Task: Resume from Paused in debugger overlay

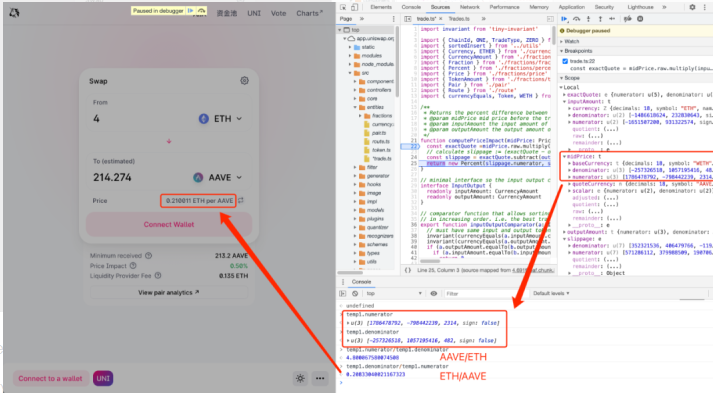Action: [x=191, y=10]
